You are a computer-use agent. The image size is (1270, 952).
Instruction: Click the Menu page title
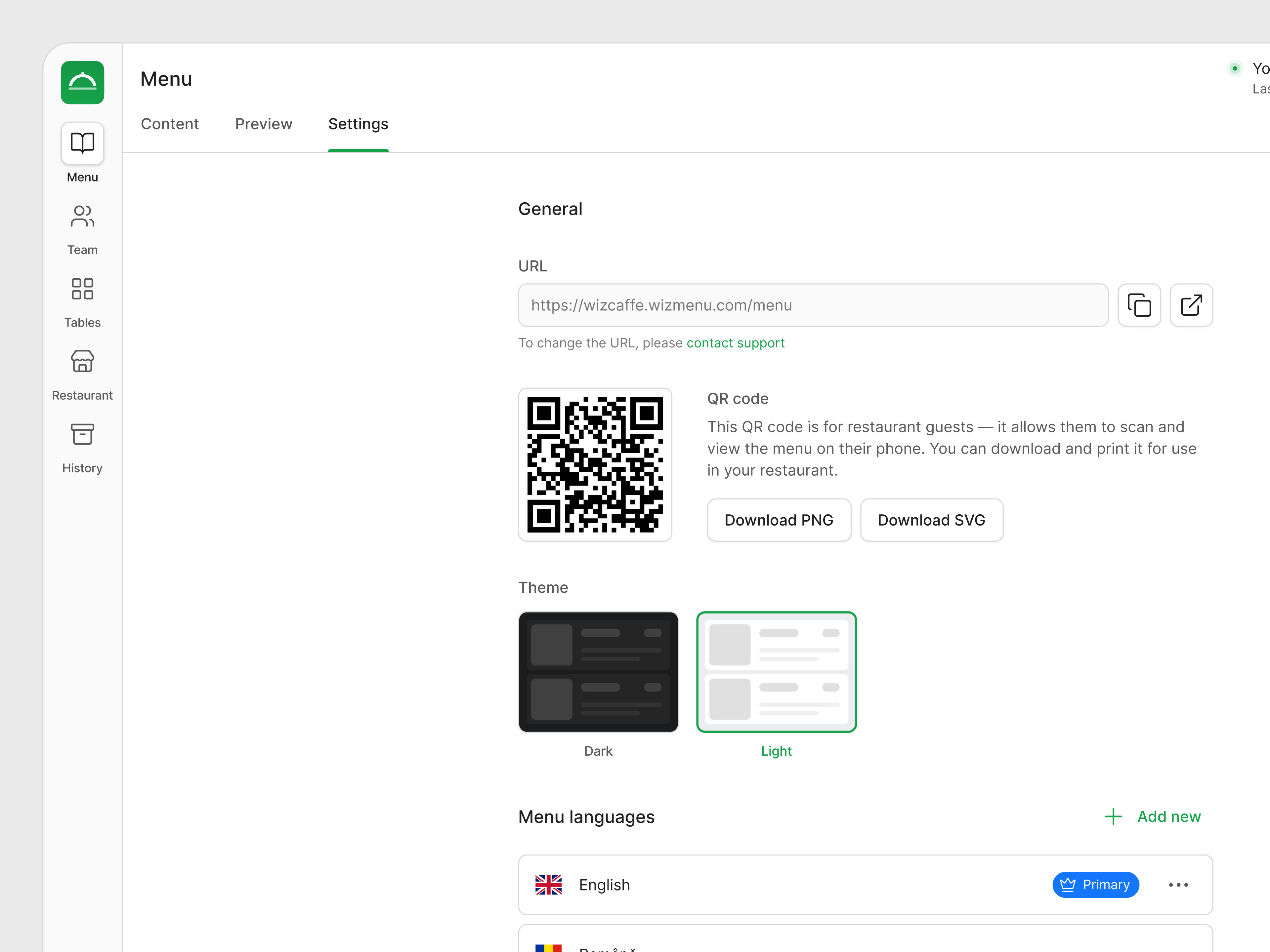click(x=166, y=79)
